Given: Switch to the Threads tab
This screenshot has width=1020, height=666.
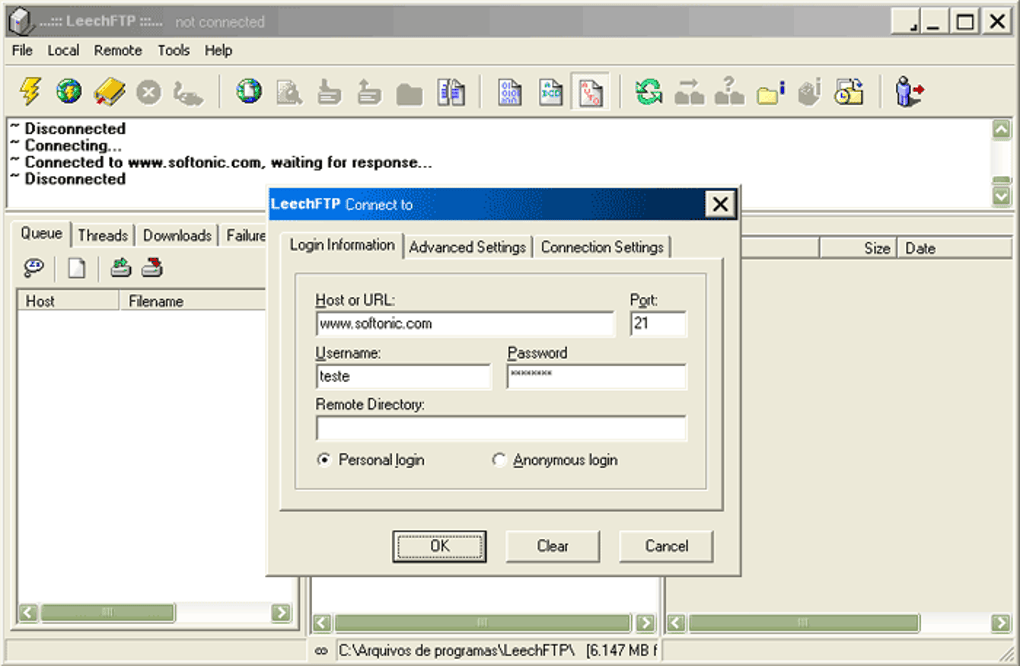Looking at the screenshot, I should (x=103, y=235).
